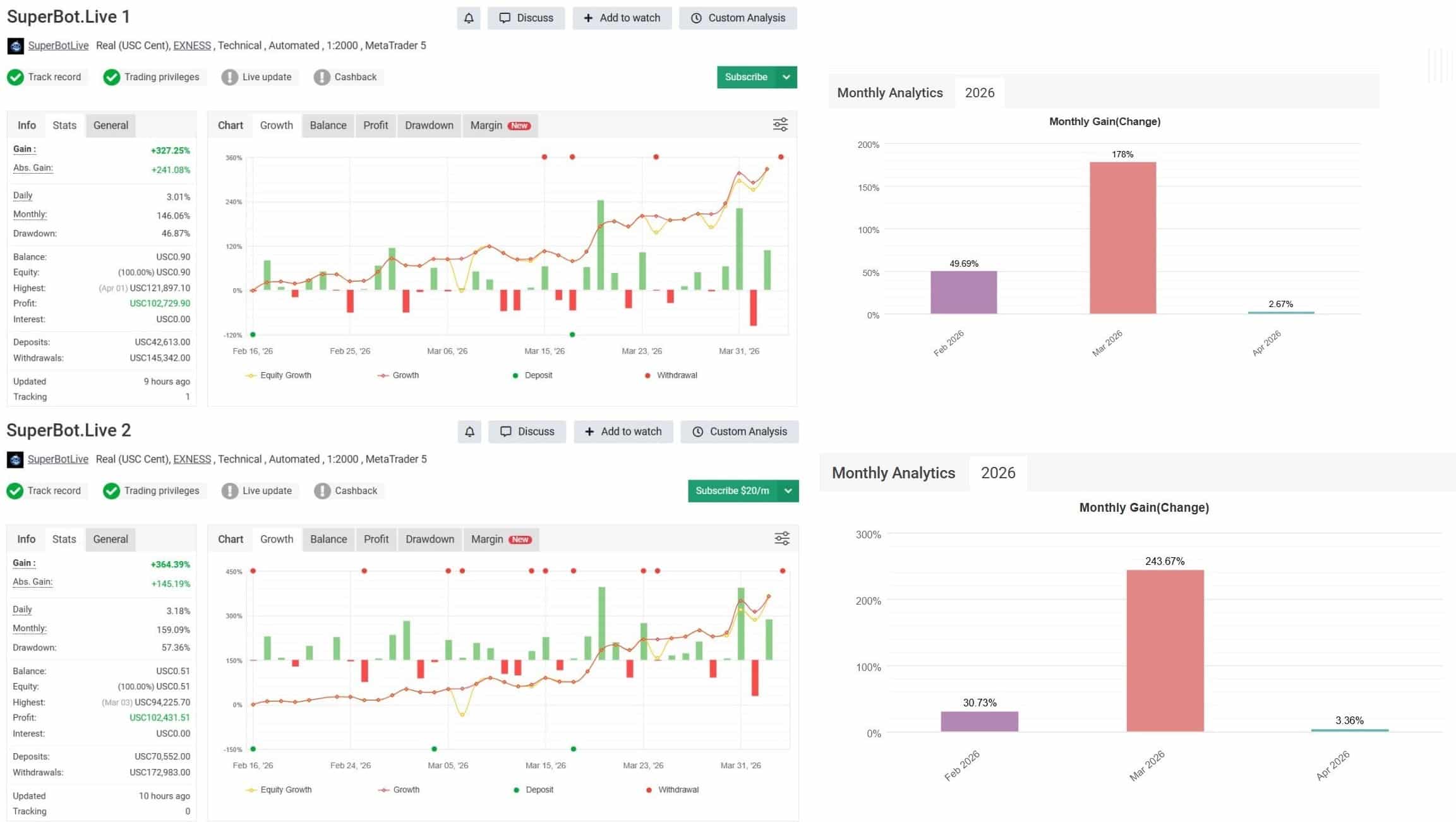
Task: Open chart settings sliders icon in first chart
Action: pyautogui.click(x=780, y=125)
